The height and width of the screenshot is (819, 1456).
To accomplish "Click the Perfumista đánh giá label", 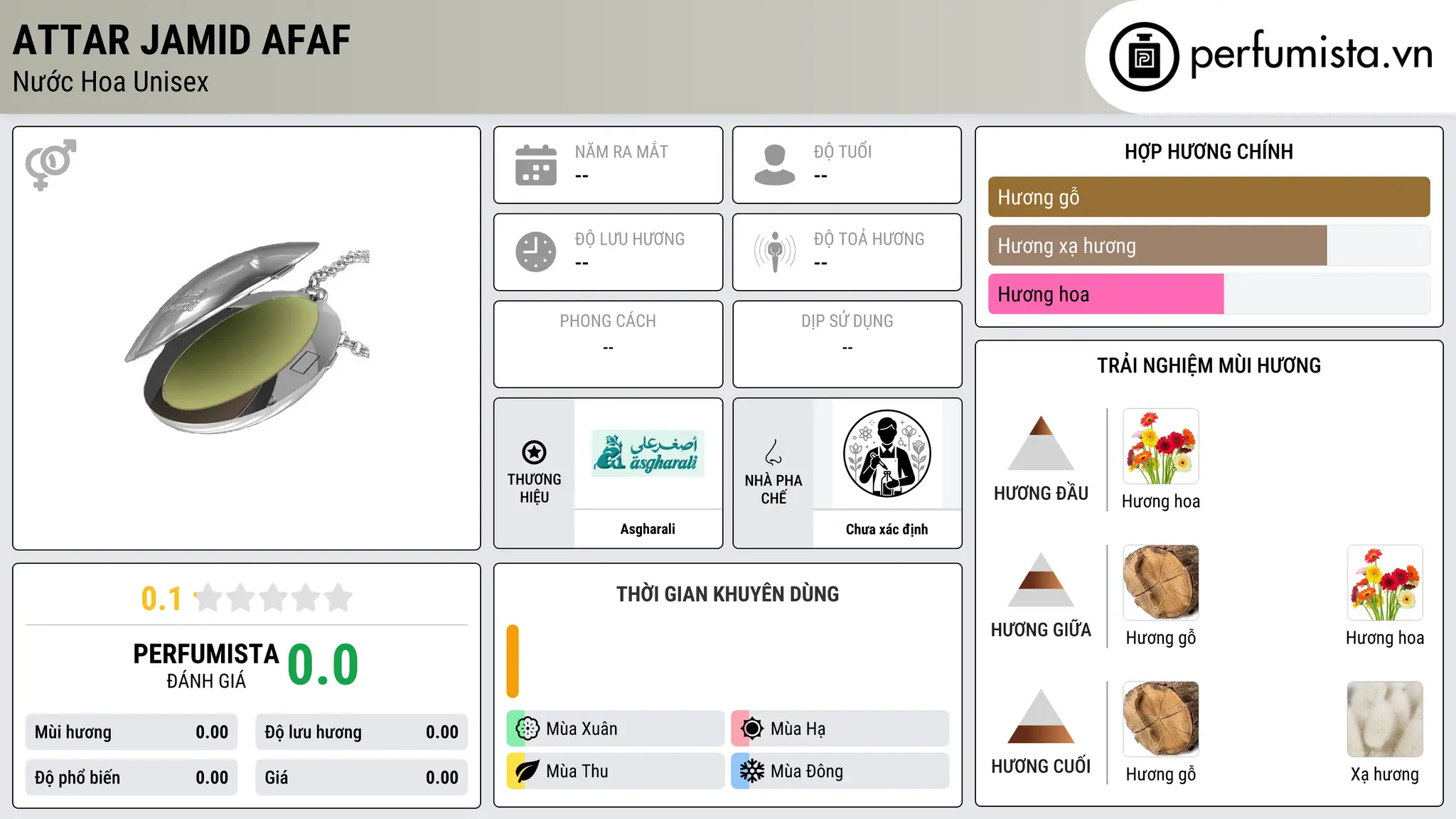I will click(x=206, y=665).
